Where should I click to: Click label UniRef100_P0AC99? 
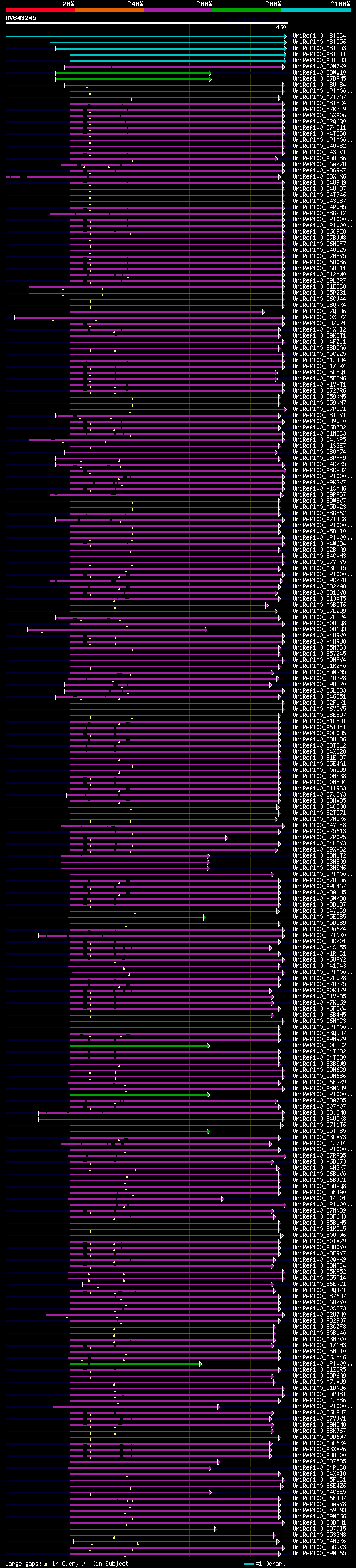[x=319, y=770]
